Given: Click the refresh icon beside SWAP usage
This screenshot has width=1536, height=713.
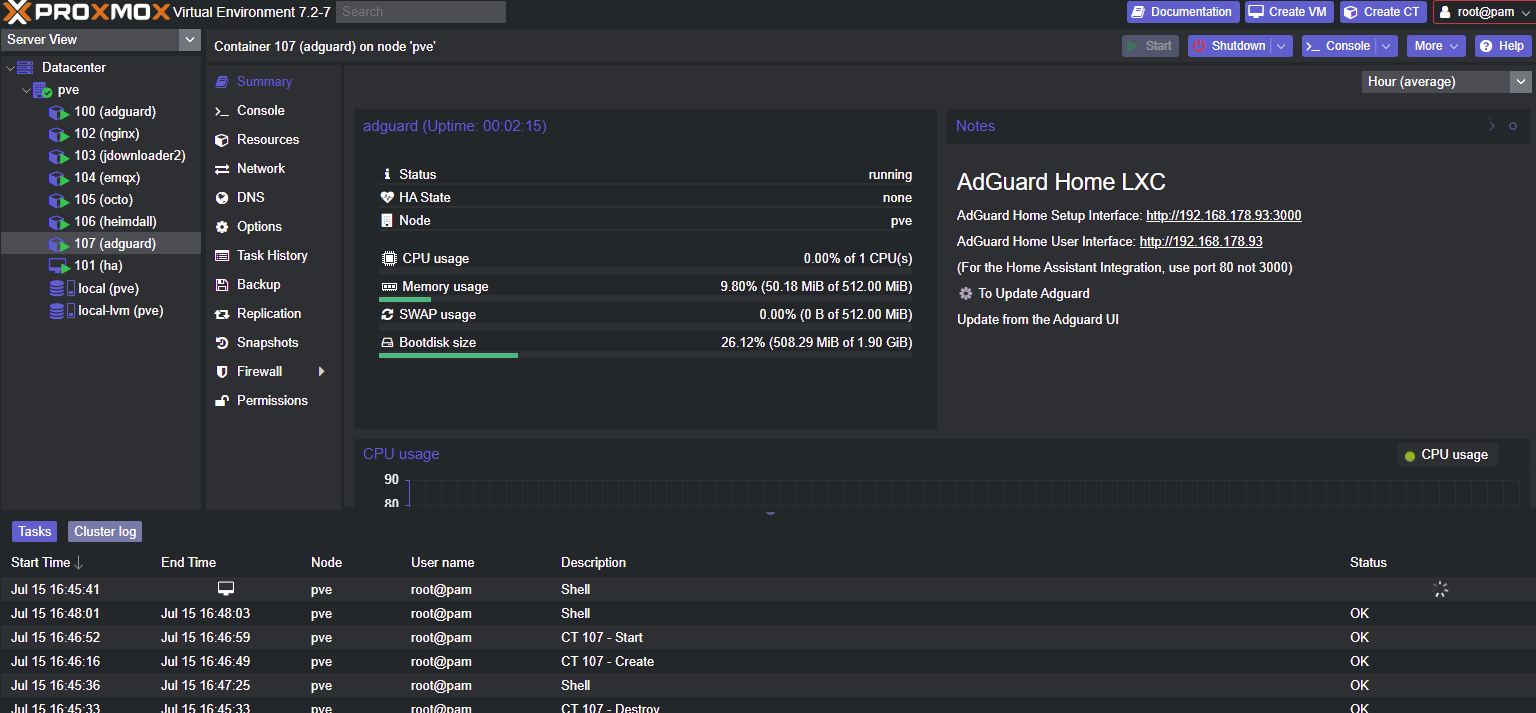Looking at the screenshot, I should pyautogui.click(x=388, y=314).
